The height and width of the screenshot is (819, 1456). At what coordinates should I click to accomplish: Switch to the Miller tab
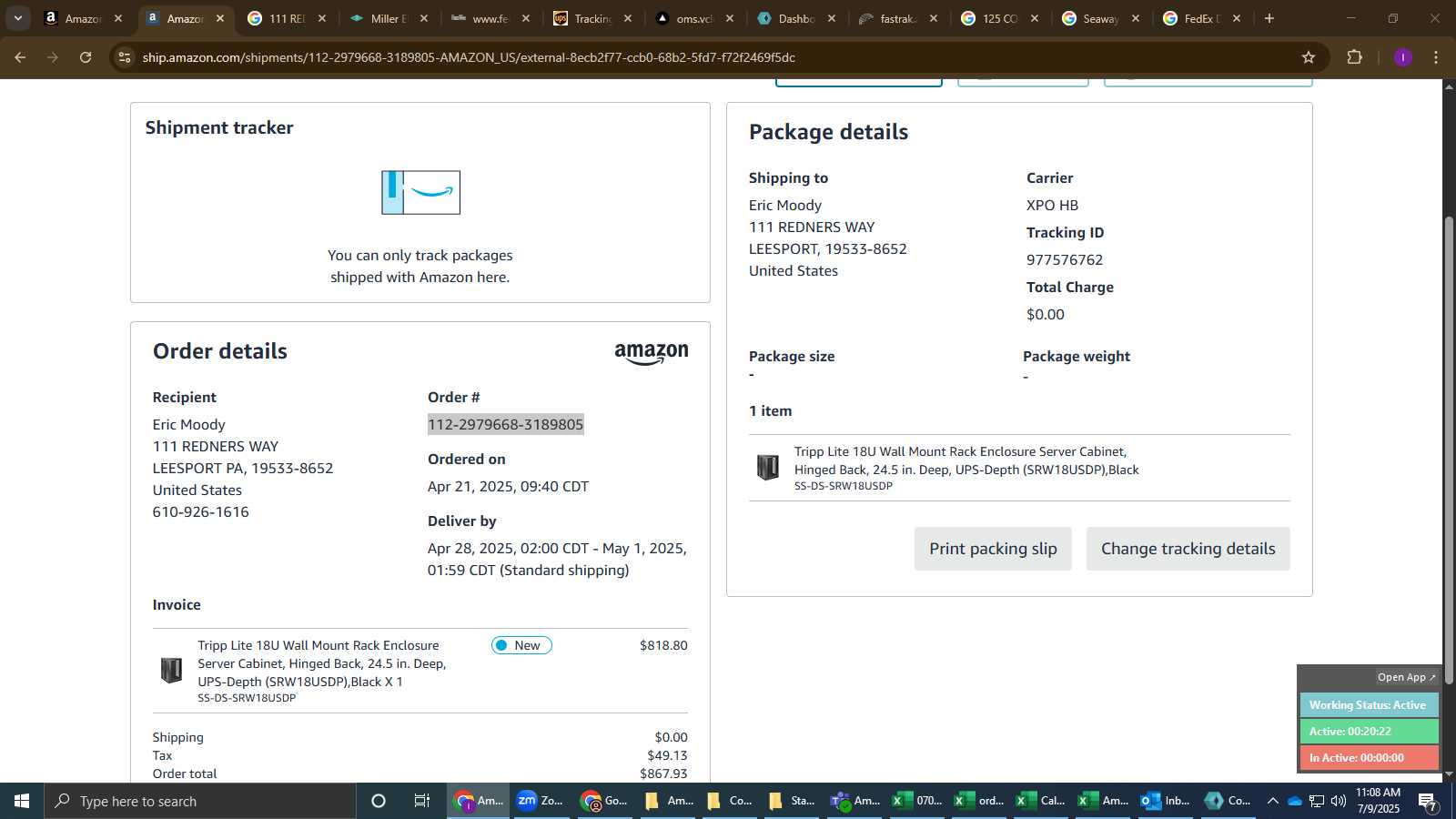(x=388, y=18)
